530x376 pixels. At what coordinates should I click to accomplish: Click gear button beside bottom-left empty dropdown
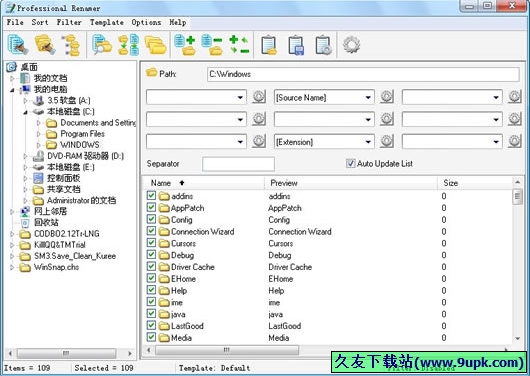(259, 141)
